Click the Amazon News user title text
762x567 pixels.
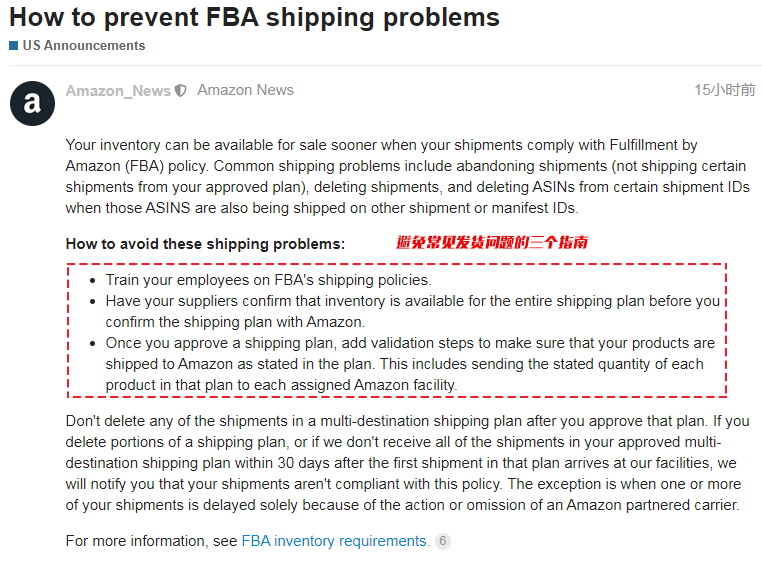[245, 90]
